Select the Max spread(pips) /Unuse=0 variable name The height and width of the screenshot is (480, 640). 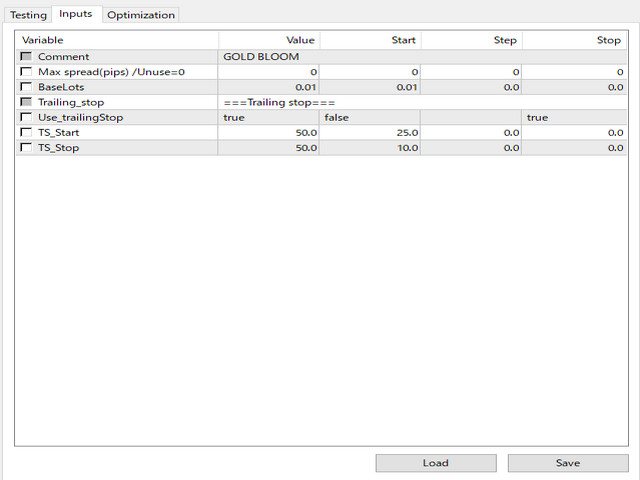coord(111,72)
